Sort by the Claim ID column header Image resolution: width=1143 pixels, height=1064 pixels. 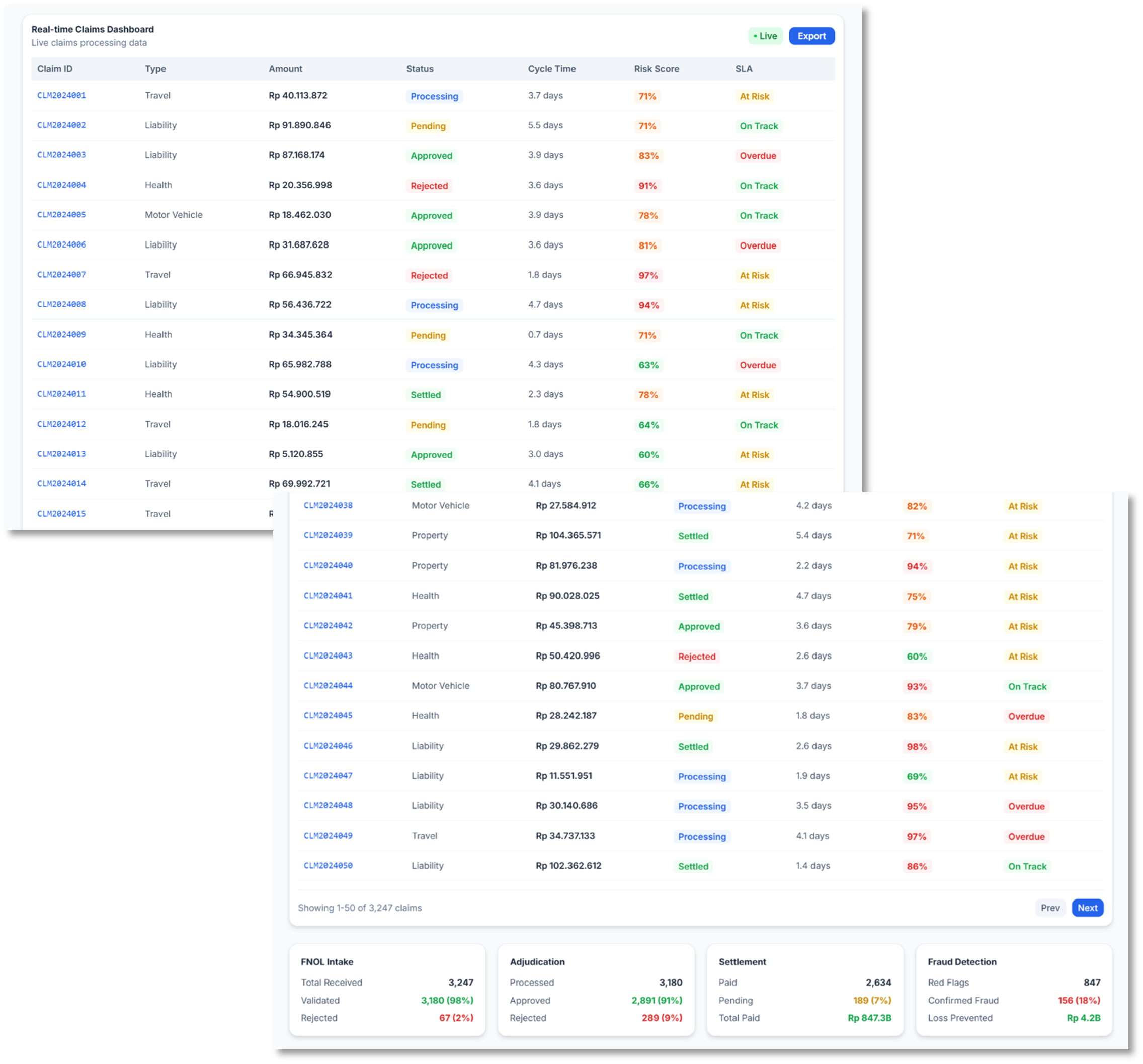[x=55, y=68]
